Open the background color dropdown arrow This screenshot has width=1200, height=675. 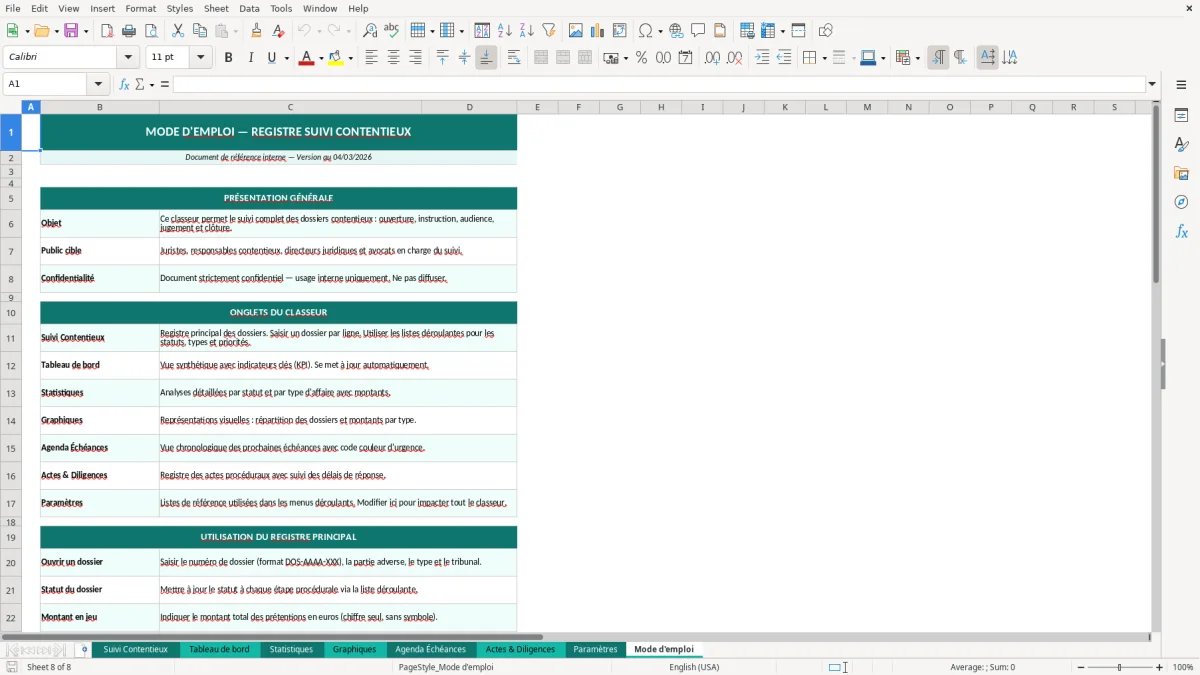(350, 58)
